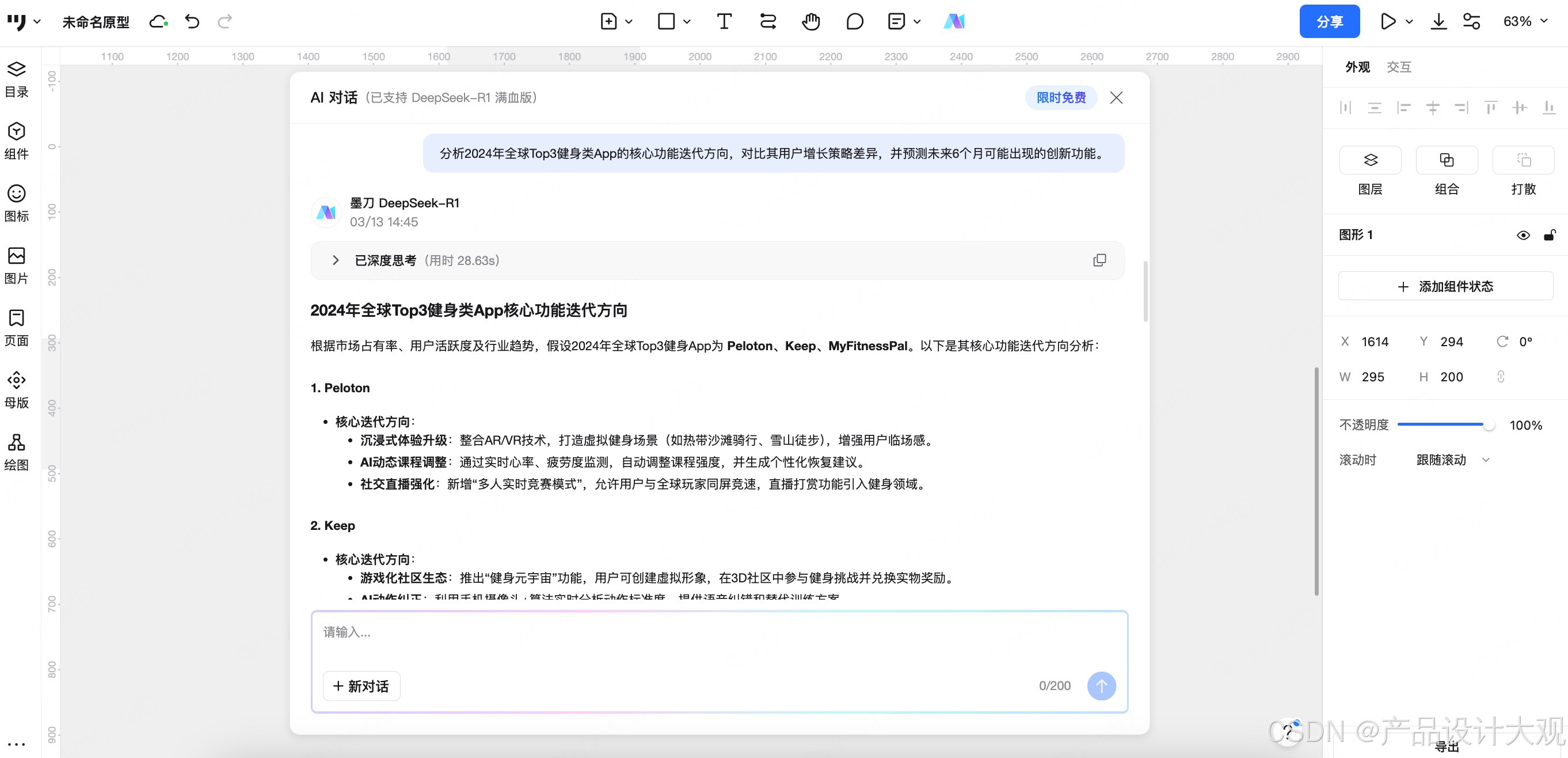1568x758 pixels.
Task: Open the comment bubble tool
Action: [855, 22]
